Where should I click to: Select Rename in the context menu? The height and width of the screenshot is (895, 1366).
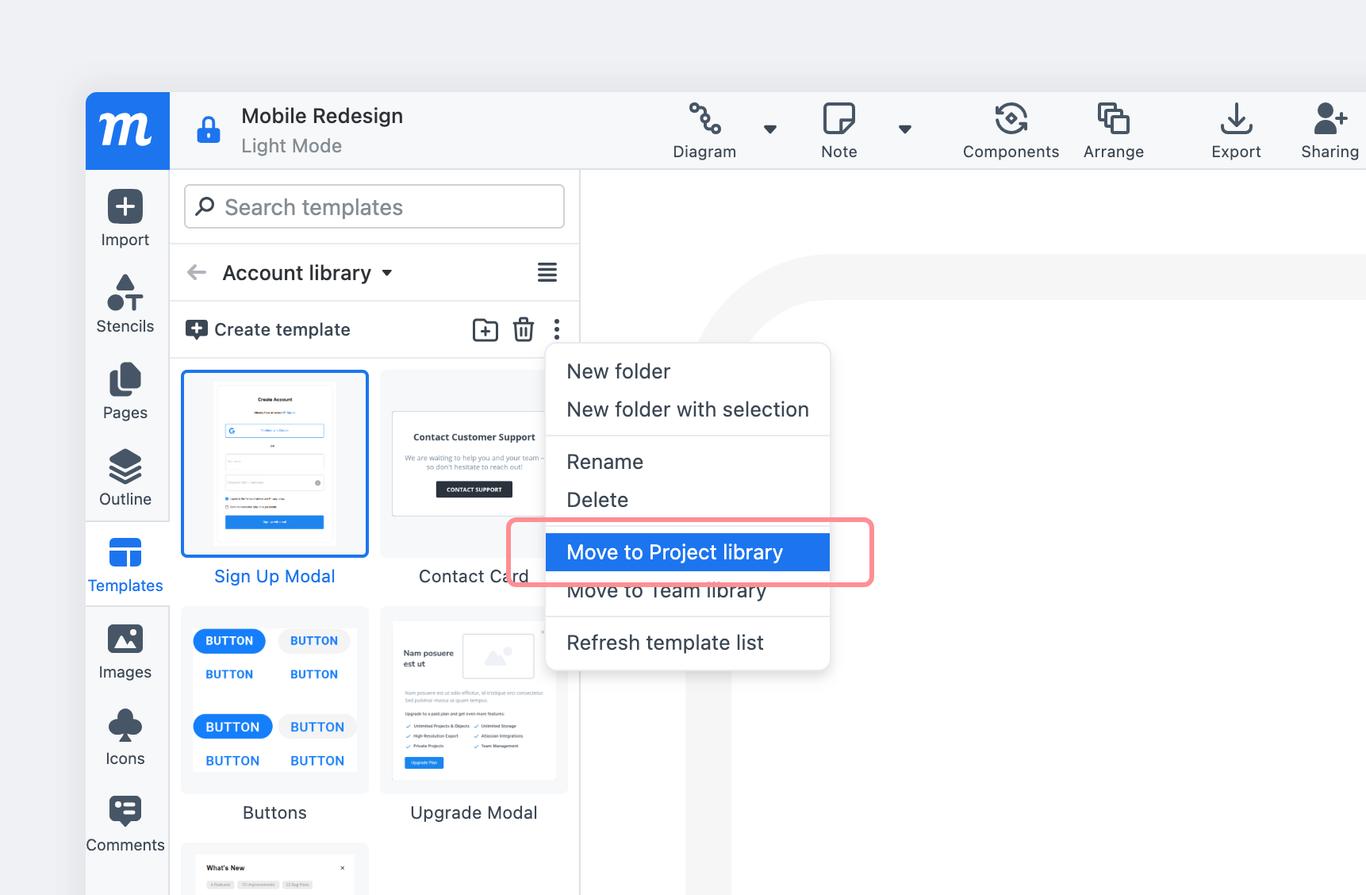pos(688,461)
